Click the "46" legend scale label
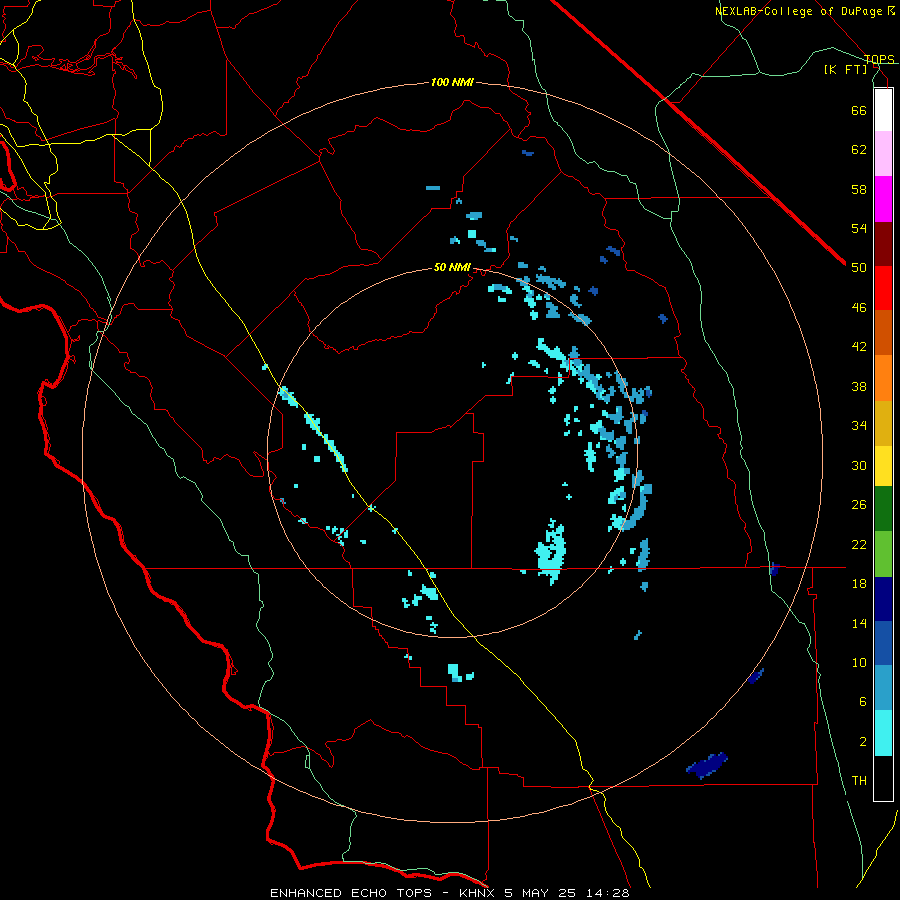The width and height of the screenshot is (900, 900). tap(859, 308)
